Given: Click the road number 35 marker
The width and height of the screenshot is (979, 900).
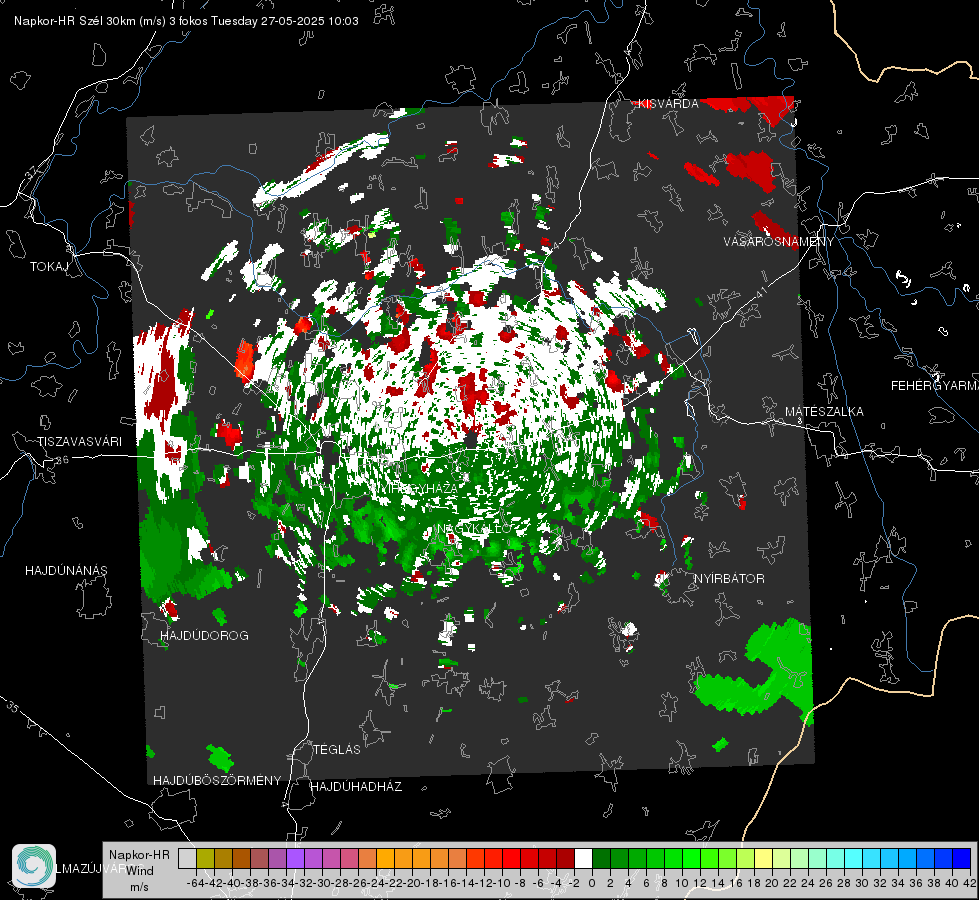Looking at the screenshot, I should [x=12, y=707].
